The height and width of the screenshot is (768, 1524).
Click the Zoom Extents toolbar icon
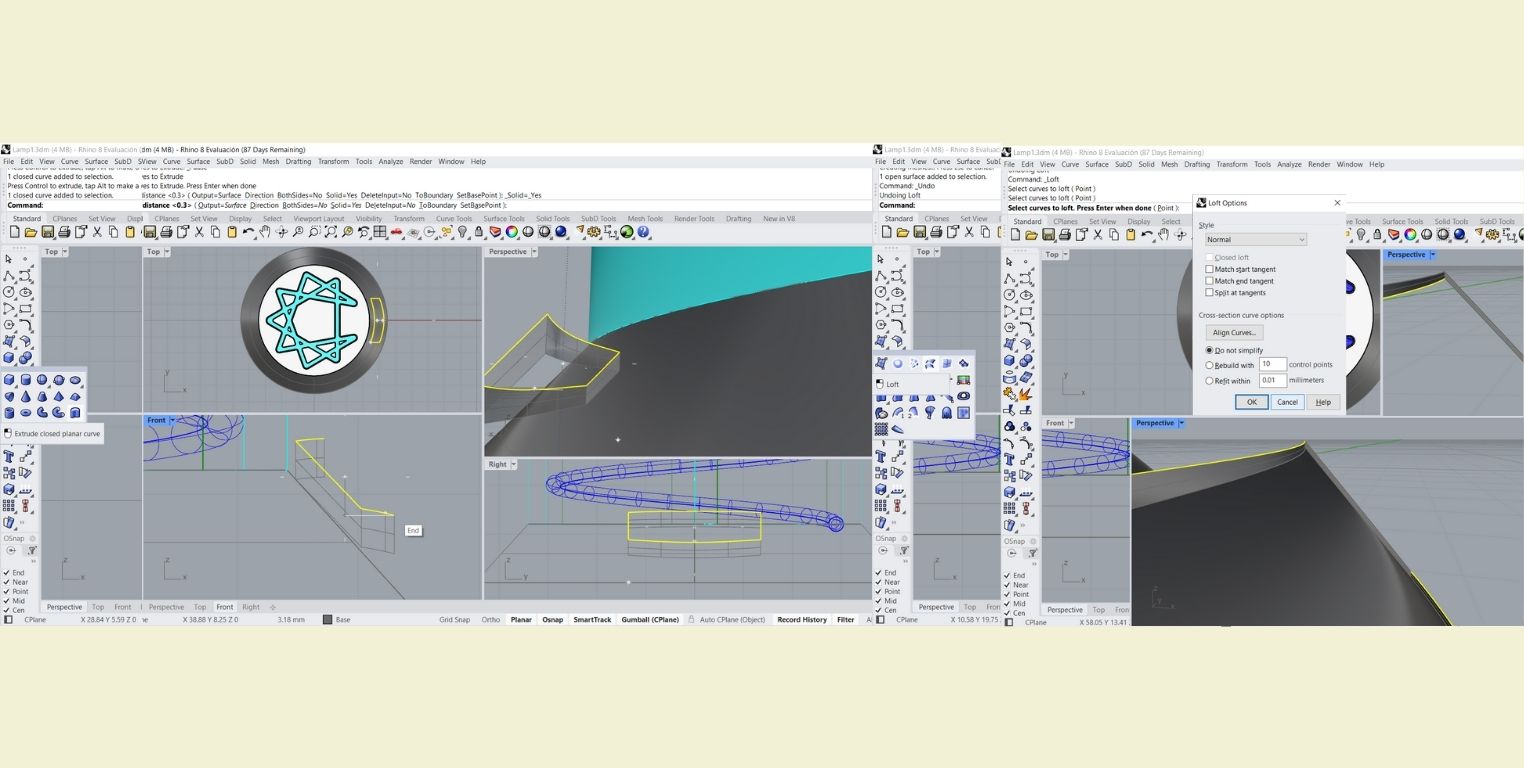point(330,232)
